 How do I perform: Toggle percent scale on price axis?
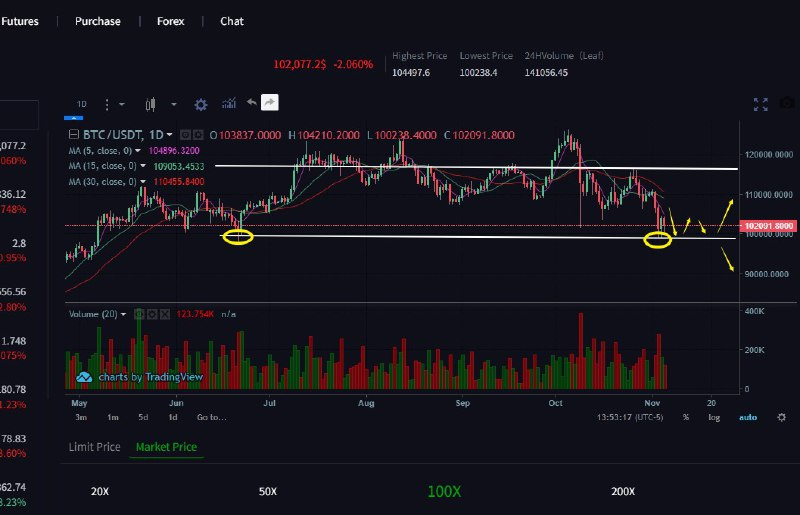[x=686, y=417]
